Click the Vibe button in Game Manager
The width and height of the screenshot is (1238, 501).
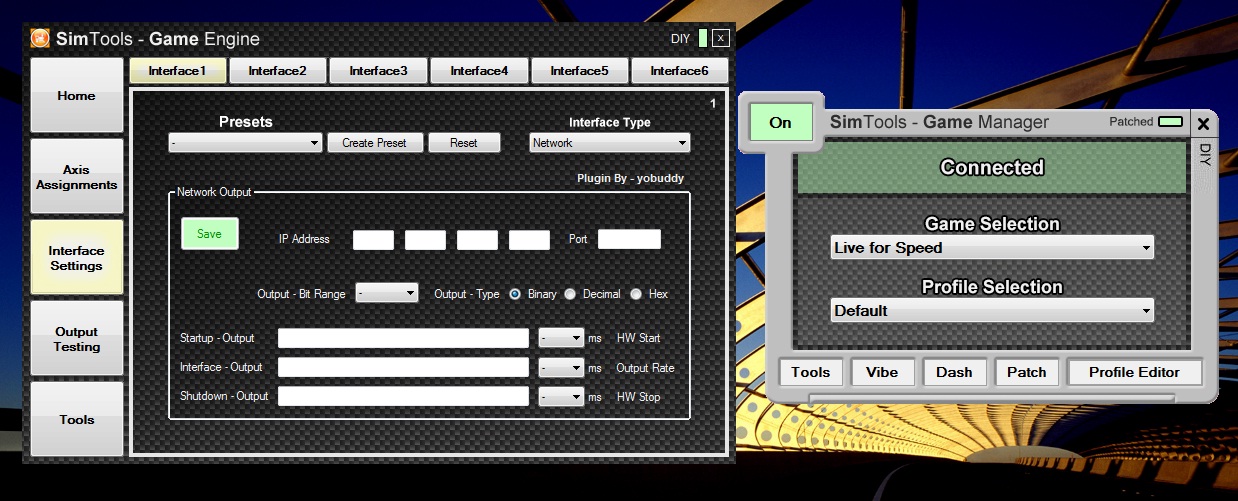pyautogui.click(x=882, y=372)
